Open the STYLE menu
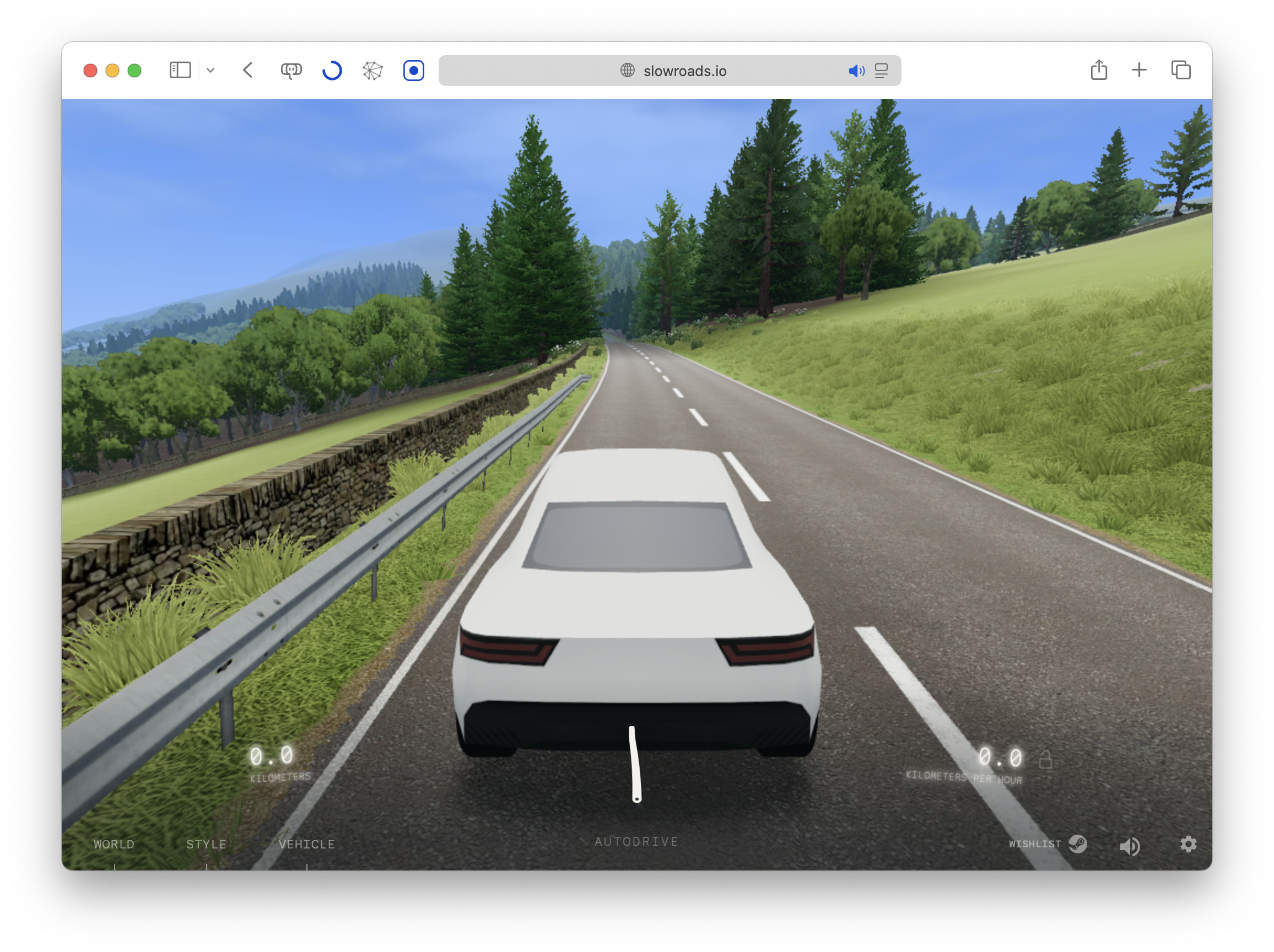The image size is (1274, 952). point(206,845)
